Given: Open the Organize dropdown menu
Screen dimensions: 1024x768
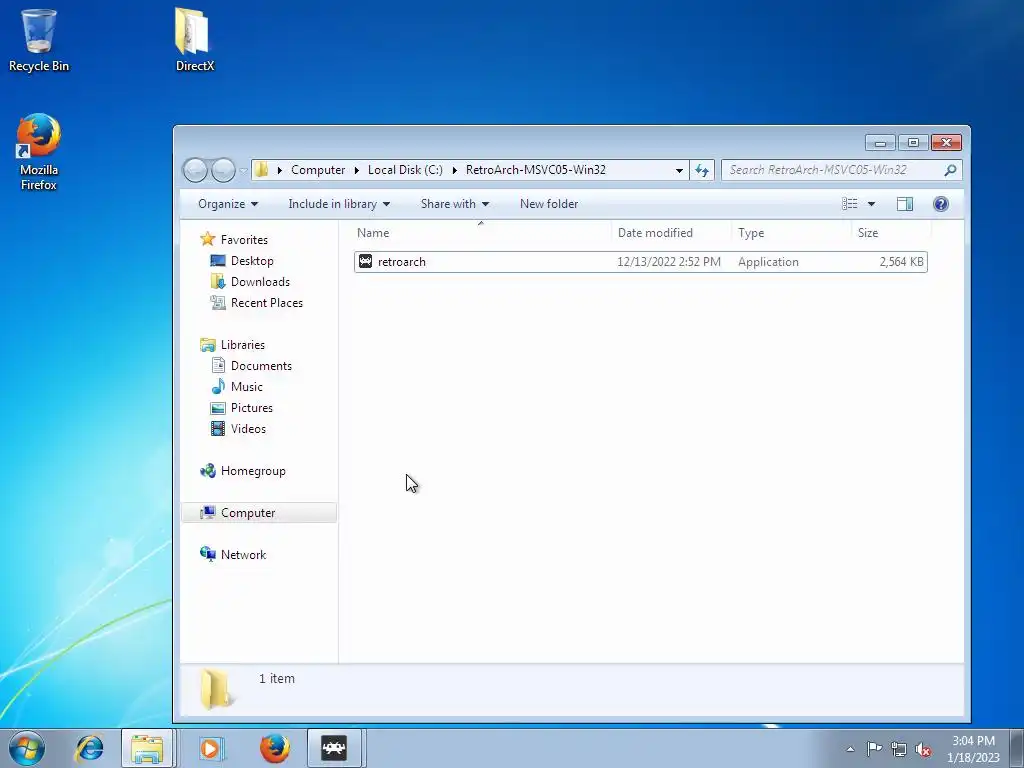Looking at the screenshot, I should coord(228,204).
